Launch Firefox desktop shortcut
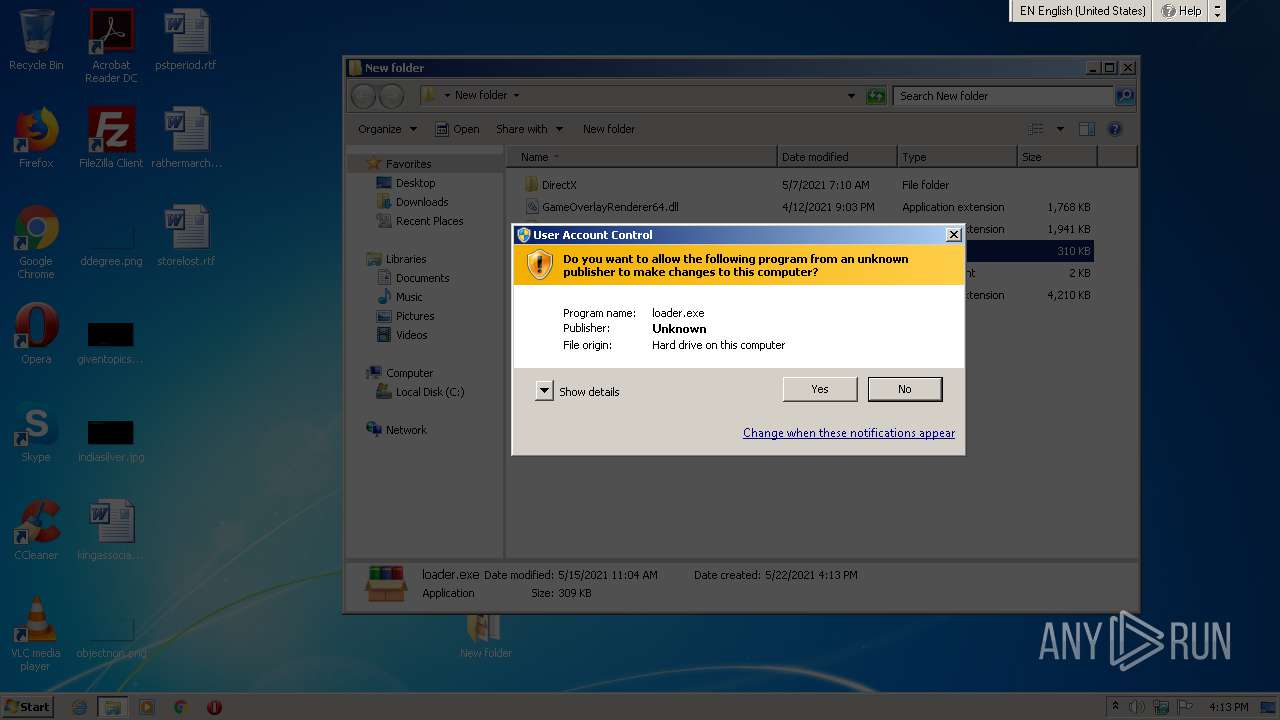This screenshot has width=1280, height=720. tap(36, 138)
